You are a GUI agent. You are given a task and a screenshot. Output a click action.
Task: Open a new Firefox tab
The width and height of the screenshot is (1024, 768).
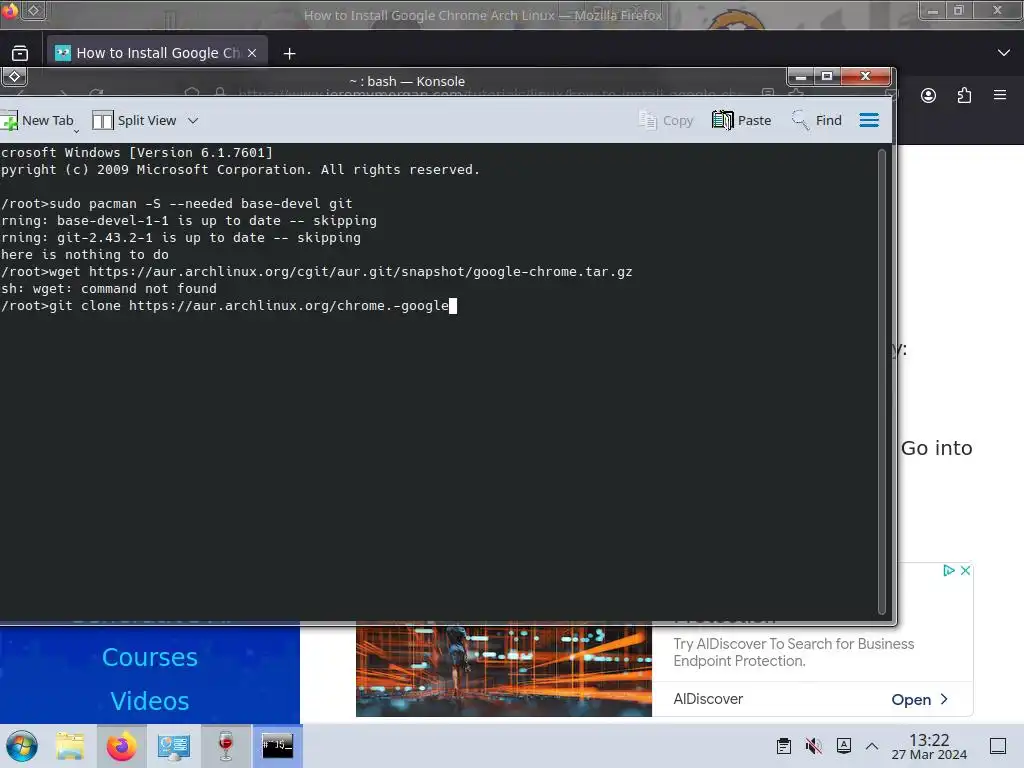(289, 54)
